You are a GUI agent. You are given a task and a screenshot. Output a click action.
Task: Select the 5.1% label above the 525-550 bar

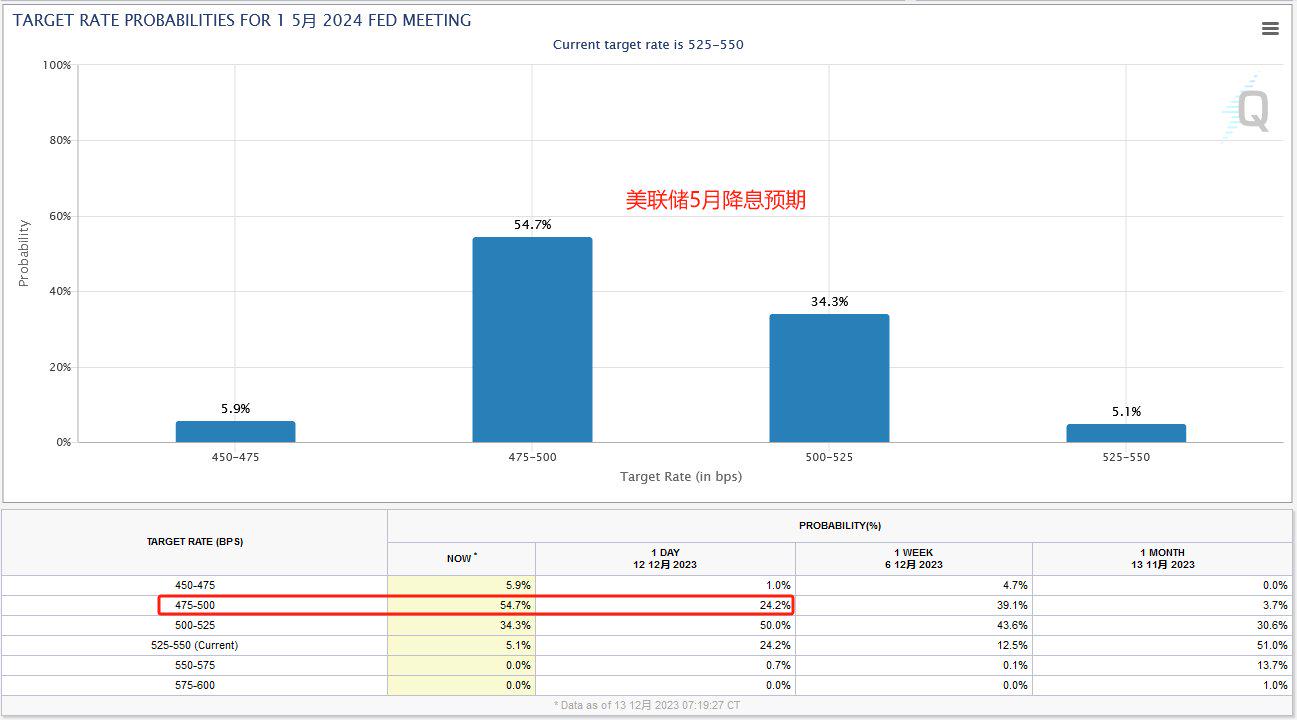point(1126,411)
